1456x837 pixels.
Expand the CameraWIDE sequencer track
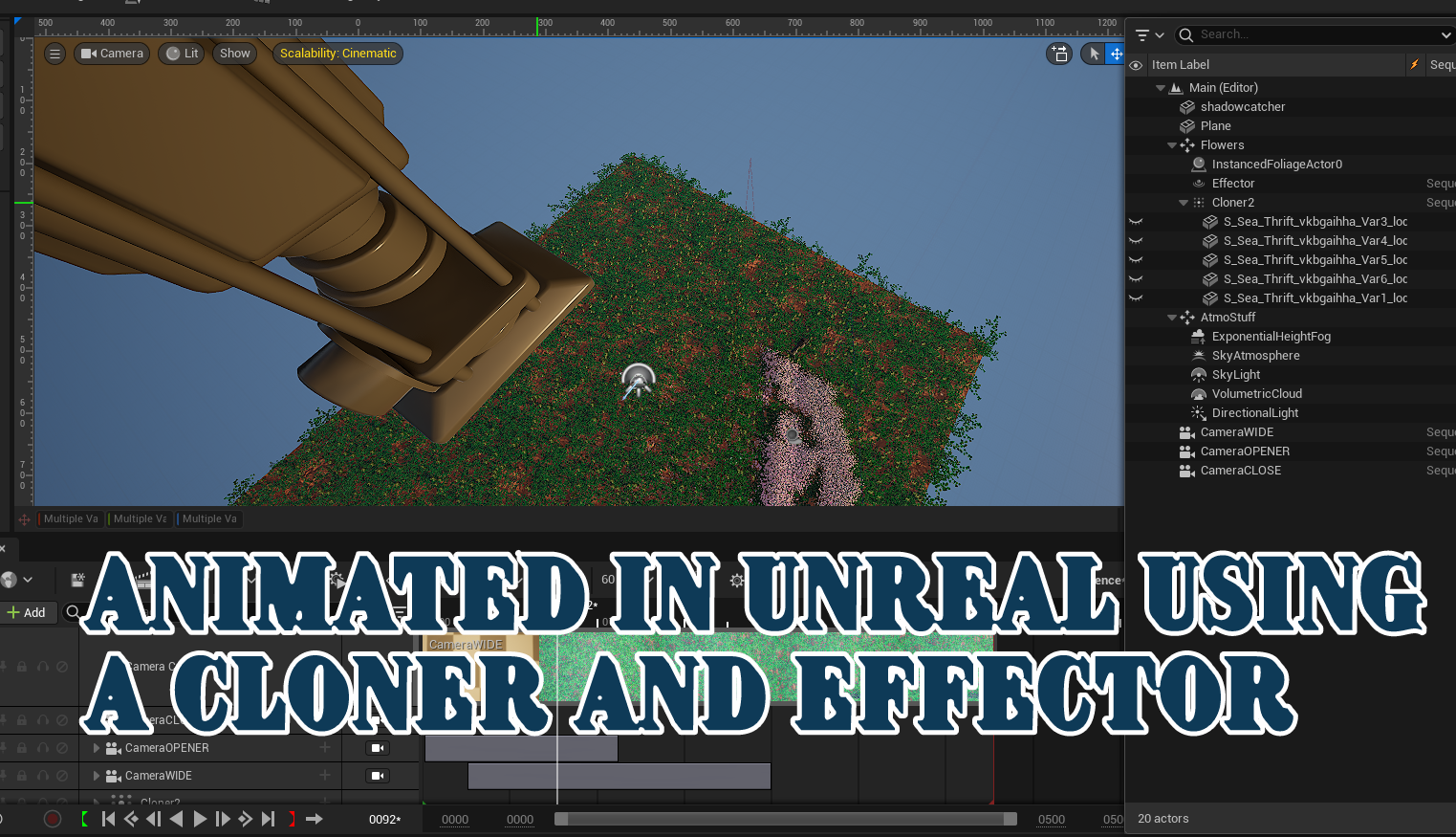pos(96,776)
